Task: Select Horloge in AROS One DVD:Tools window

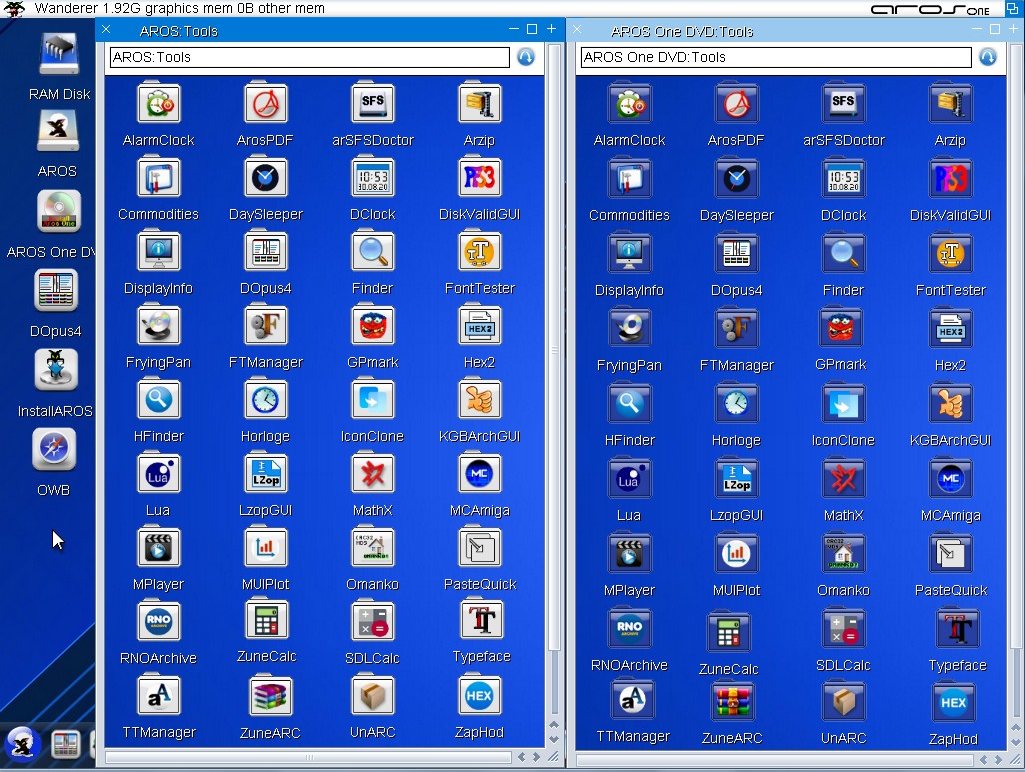Action: coord(736,403)
